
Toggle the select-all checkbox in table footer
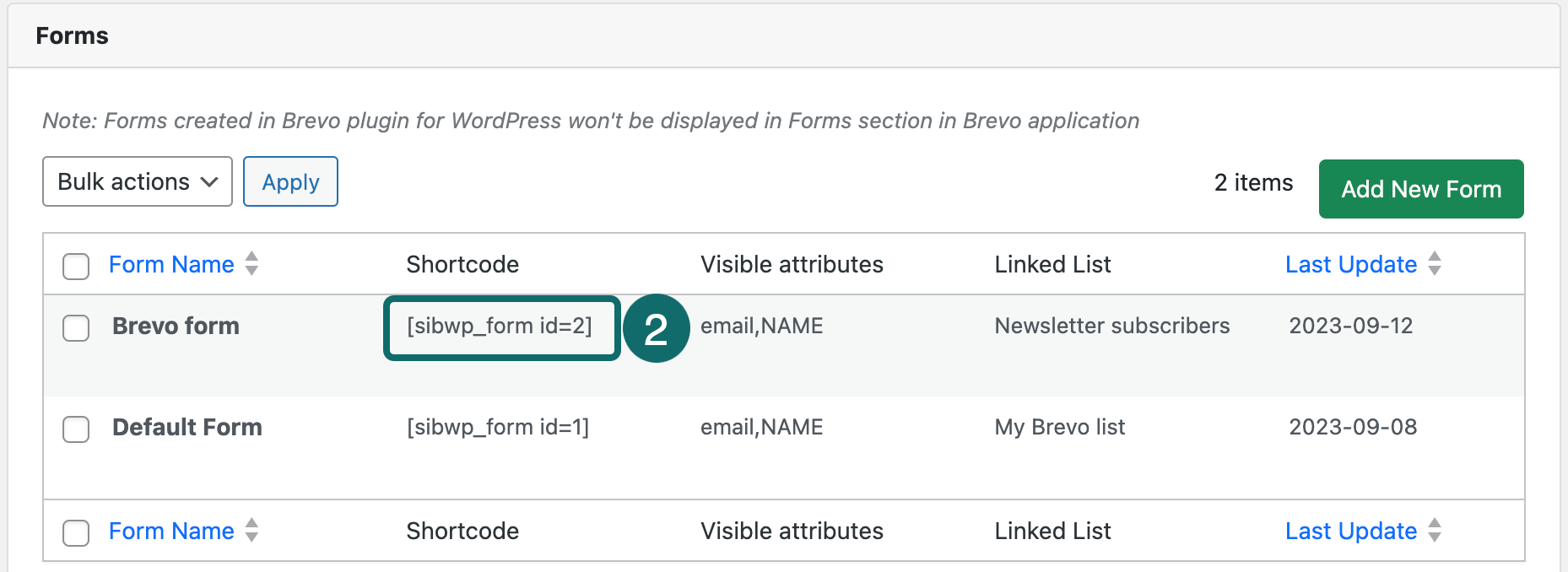pos(76,532)
